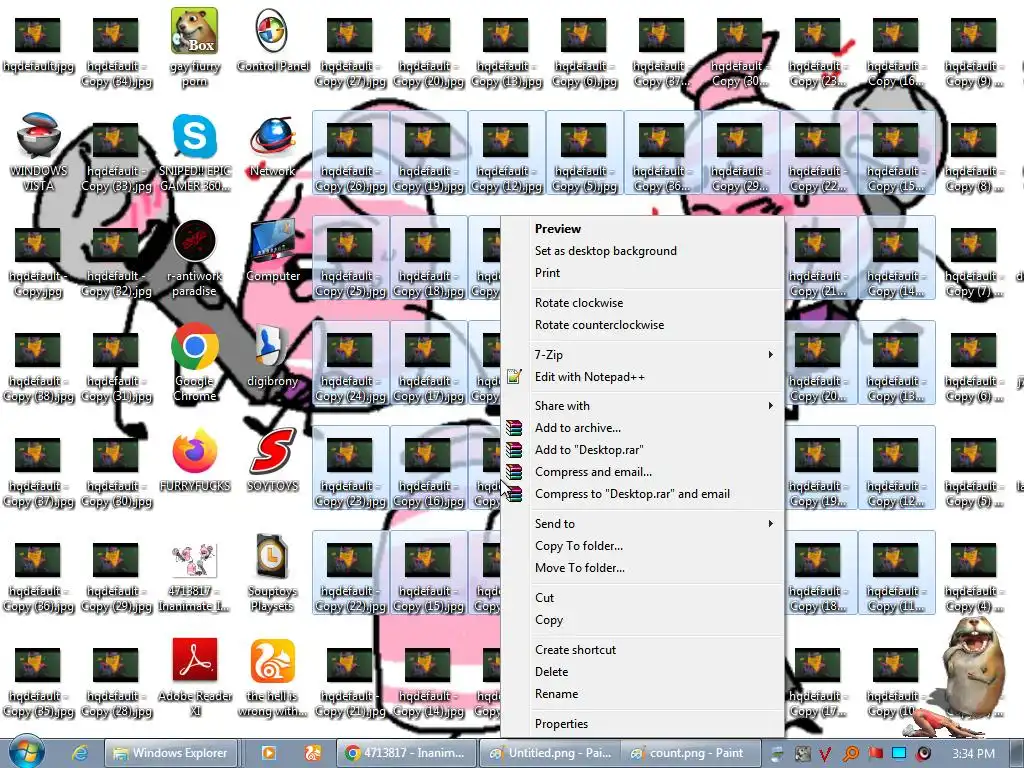Click the UC Browser taskbar quick-launch icon
This screenshot has width=1024, height=768.
click(x=312, y=753)
